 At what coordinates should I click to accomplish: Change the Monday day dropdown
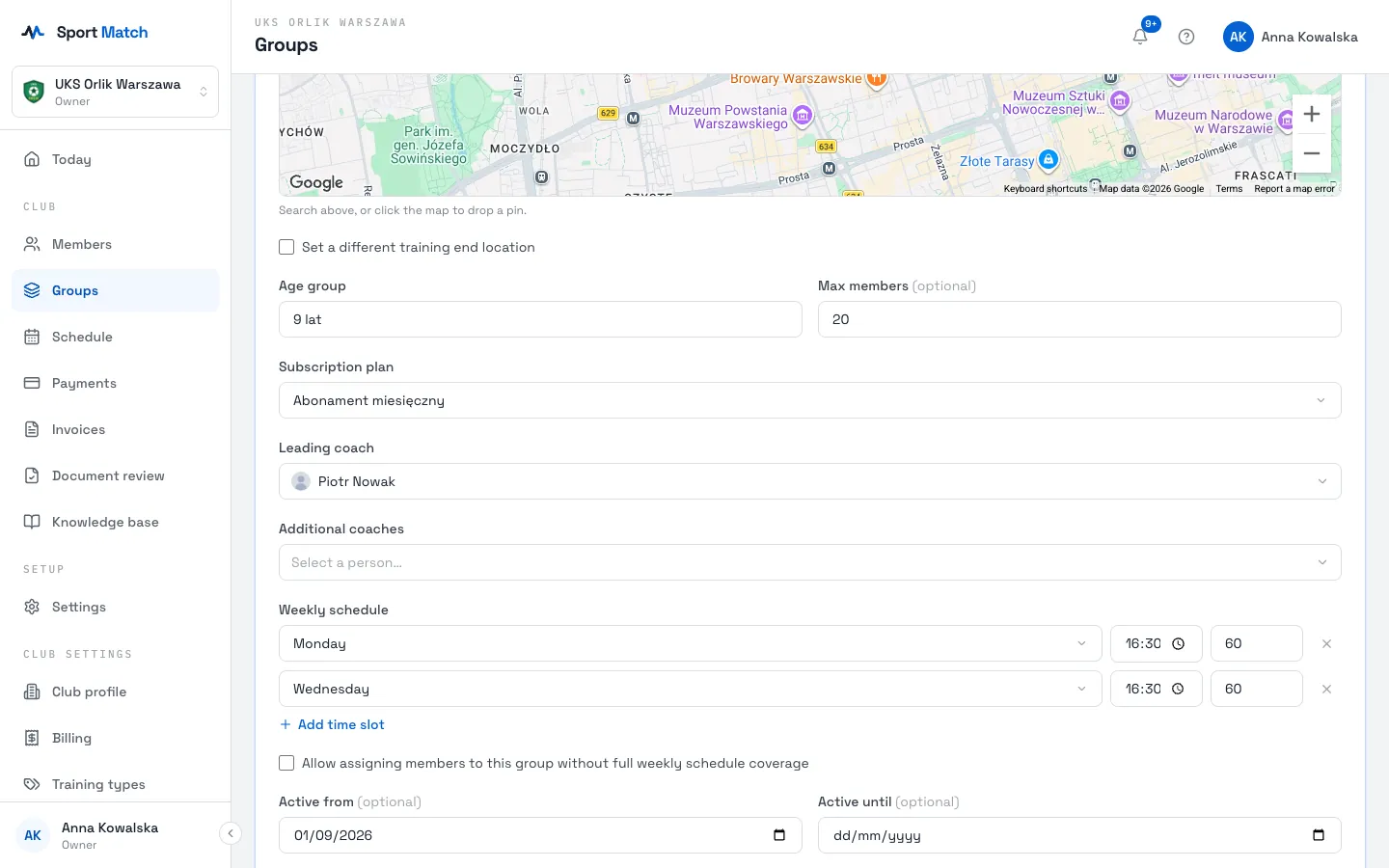[690, 643]
